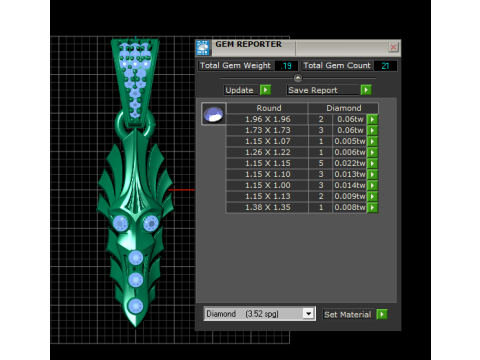Click the green arrow next to Save Report
Image resolution: width=480 pixels, height=360 pixels.
pyautogui.click(x=366, y=90)
